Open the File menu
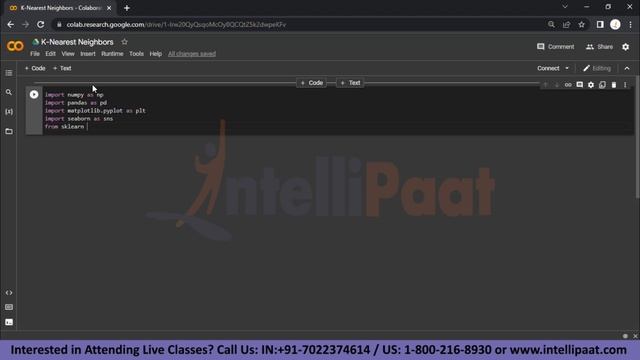This screenshot has height=360, width=640. coord(35,54)
